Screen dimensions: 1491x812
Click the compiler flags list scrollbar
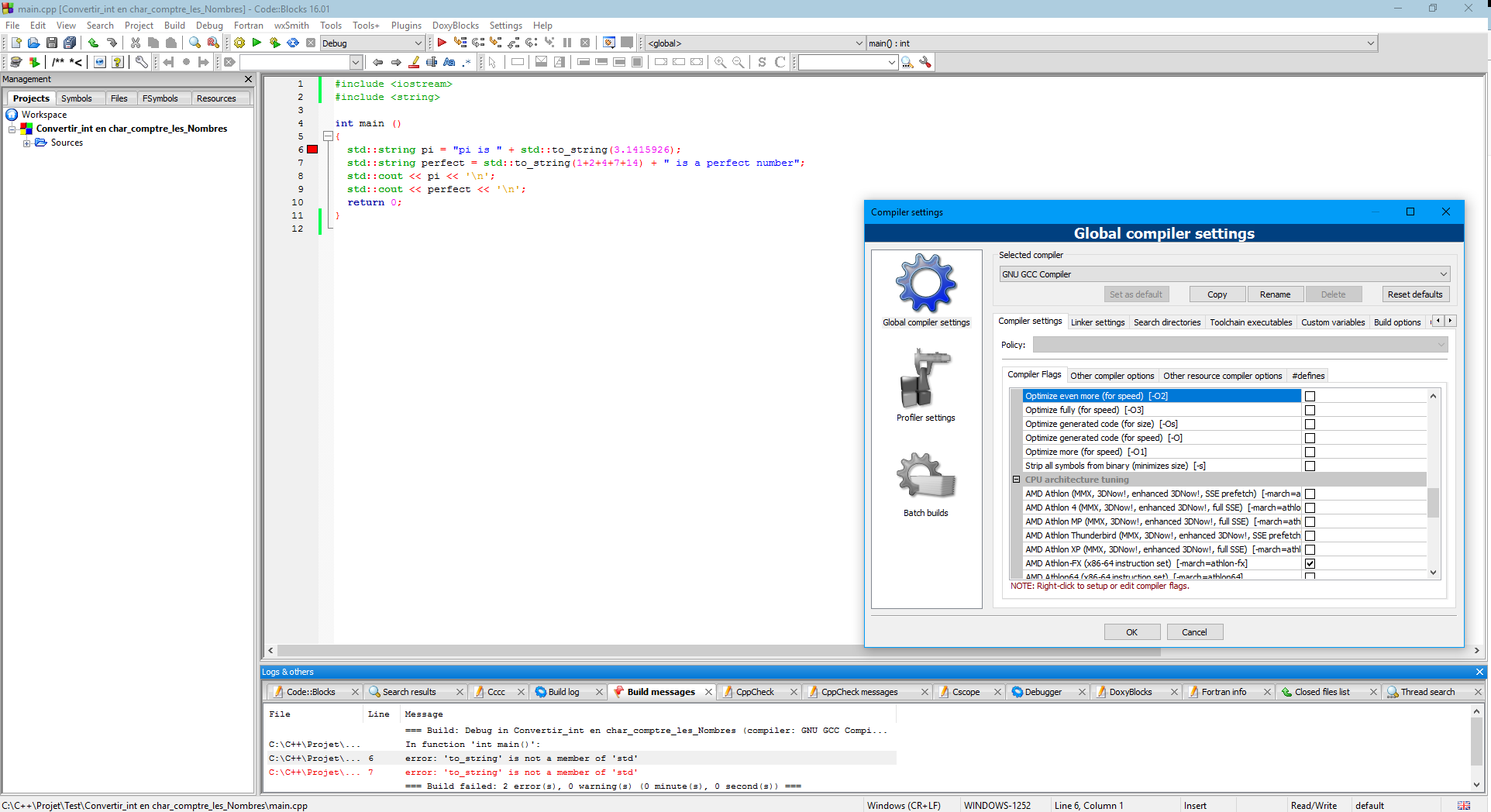pyautogui.click(x=1433, y=501)
